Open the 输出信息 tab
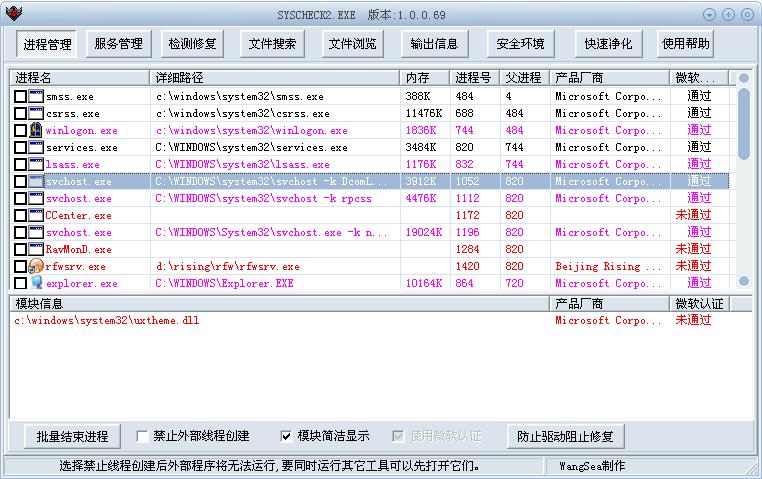The width and height of the screenshot is (762, 479). (434, 44)
